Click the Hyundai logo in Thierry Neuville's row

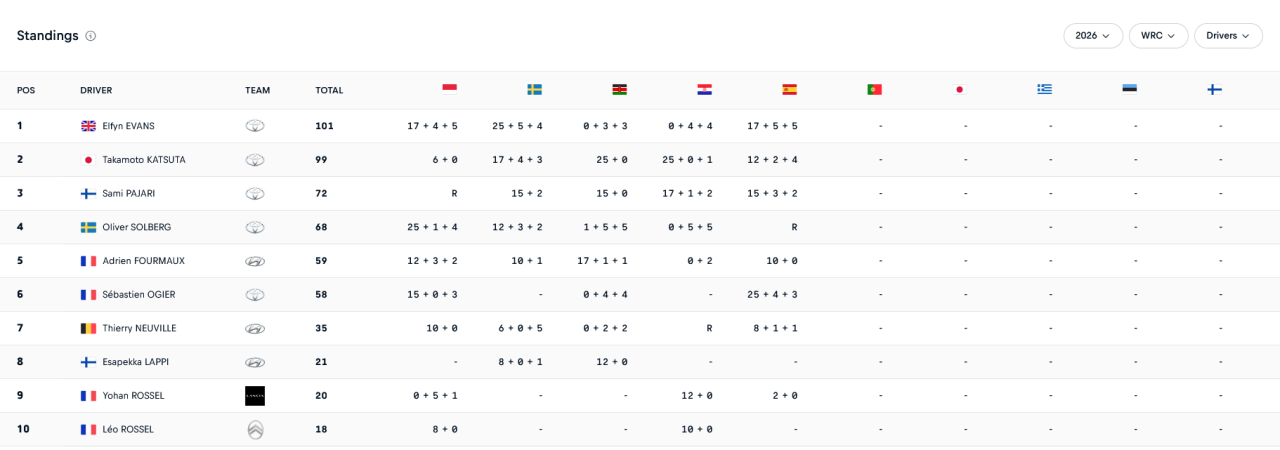(255, 328)
